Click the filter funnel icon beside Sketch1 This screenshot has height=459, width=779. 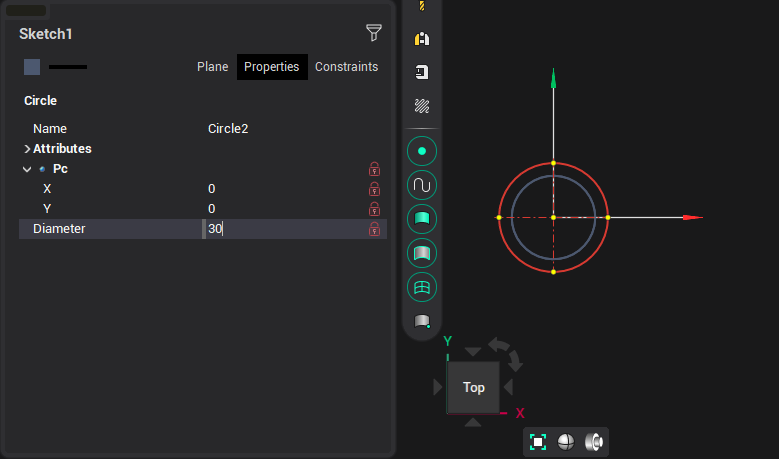pyautogui.click(x=374, y=33)
